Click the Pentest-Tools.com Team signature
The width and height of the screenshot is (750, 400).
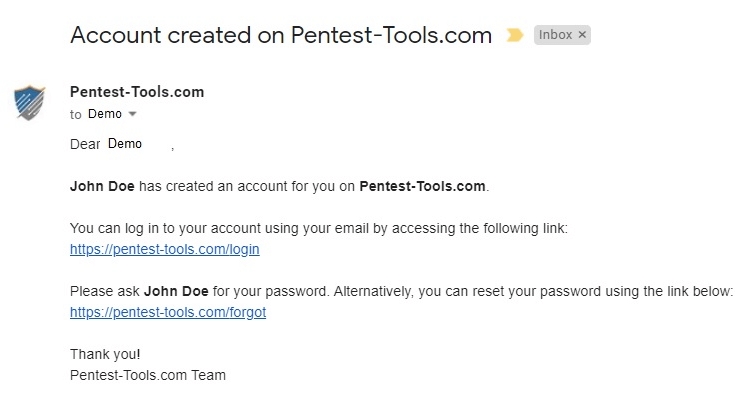click(x=148, y=375)
